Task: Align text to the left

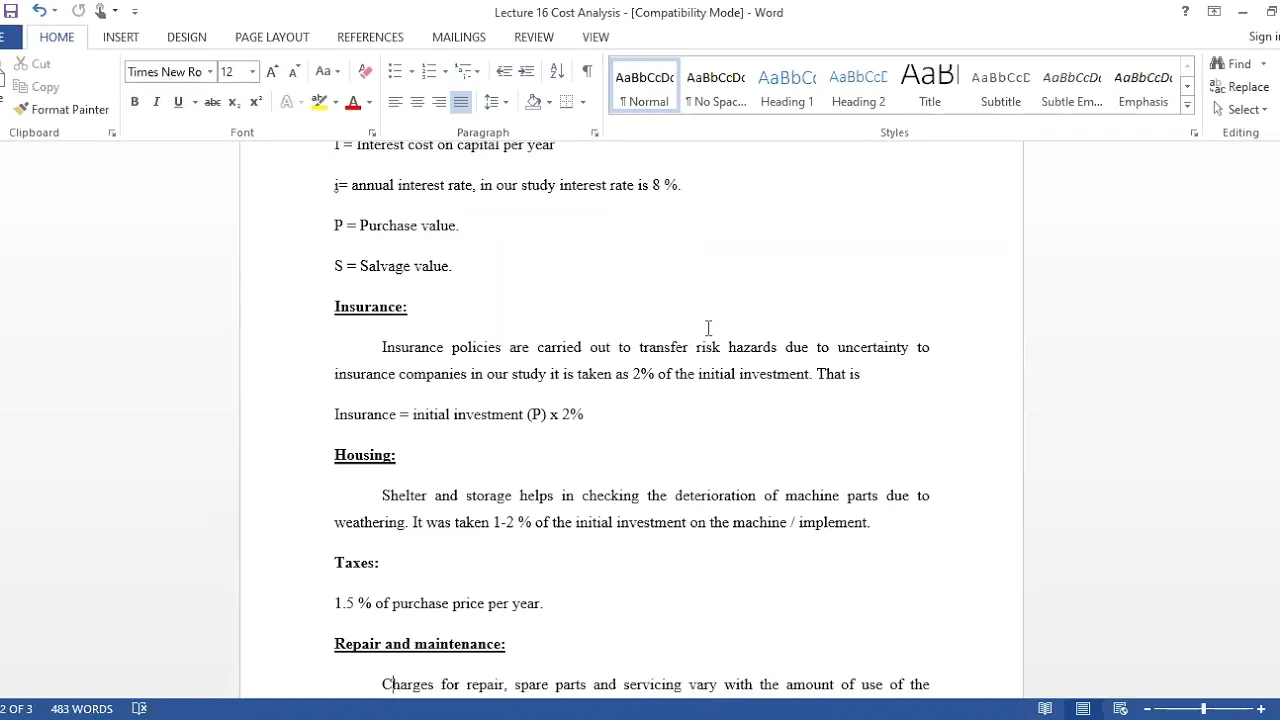Action: pyautogui.click(x=395, y=102)
